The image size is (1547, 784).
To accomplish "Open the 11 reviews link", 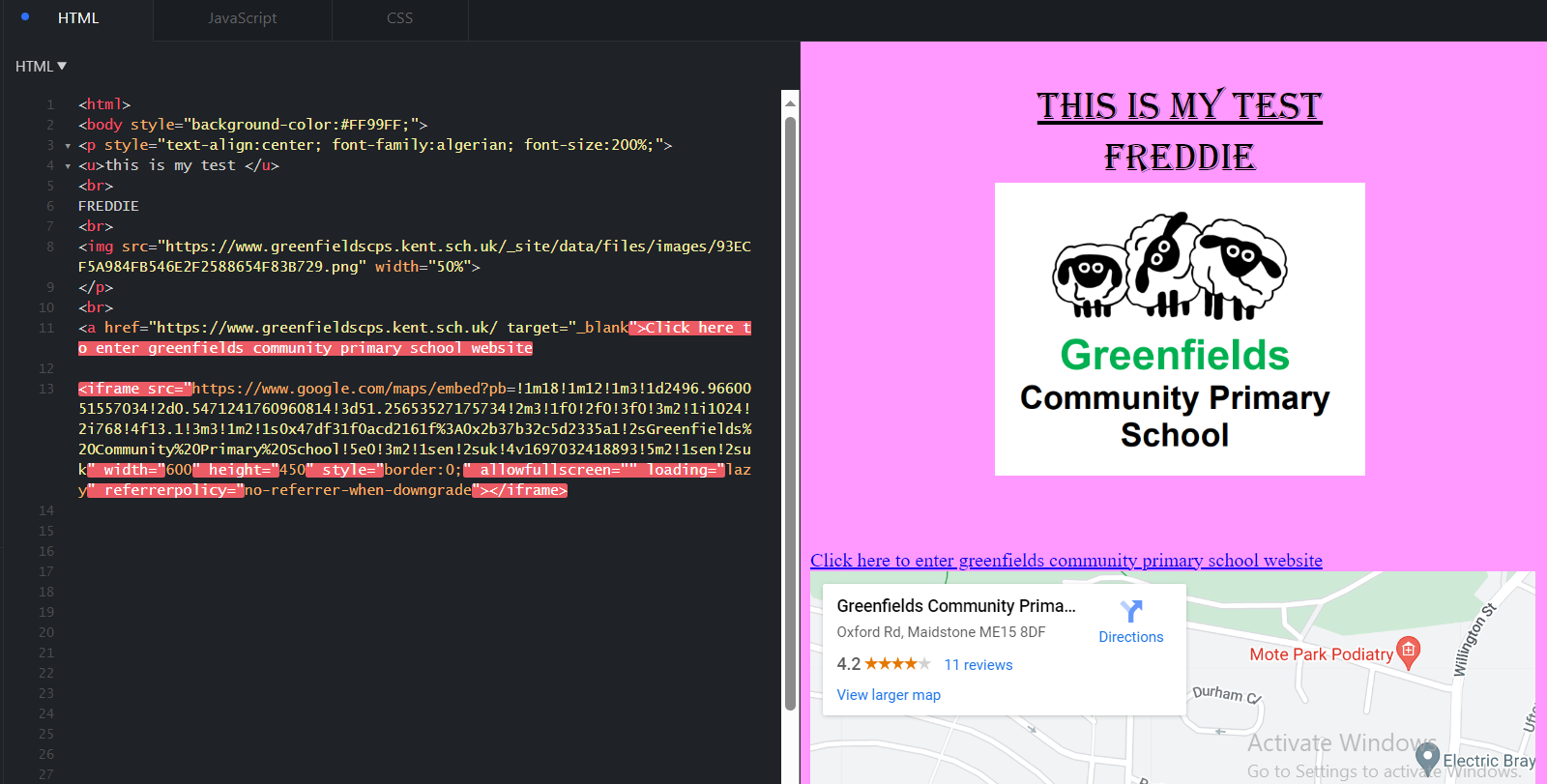I will (x=978, y=665).
